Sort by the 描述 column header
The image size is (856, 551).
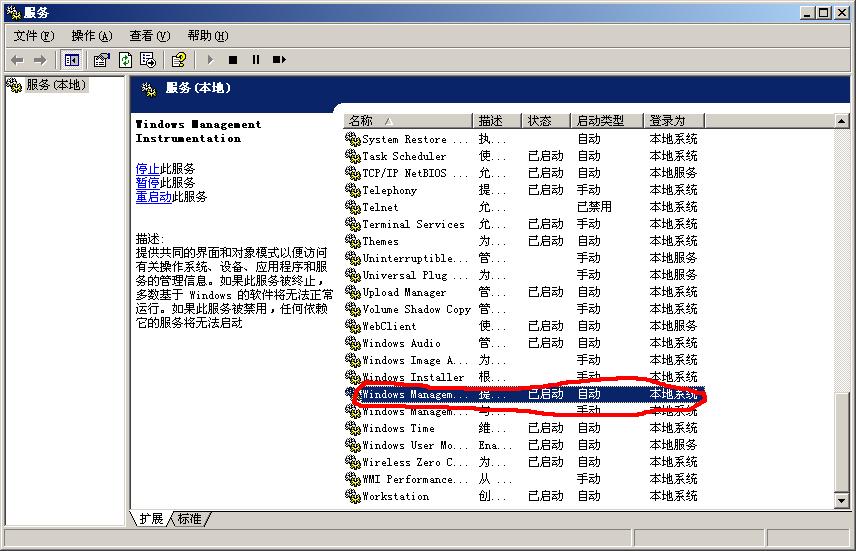click(x=497, y=121)
